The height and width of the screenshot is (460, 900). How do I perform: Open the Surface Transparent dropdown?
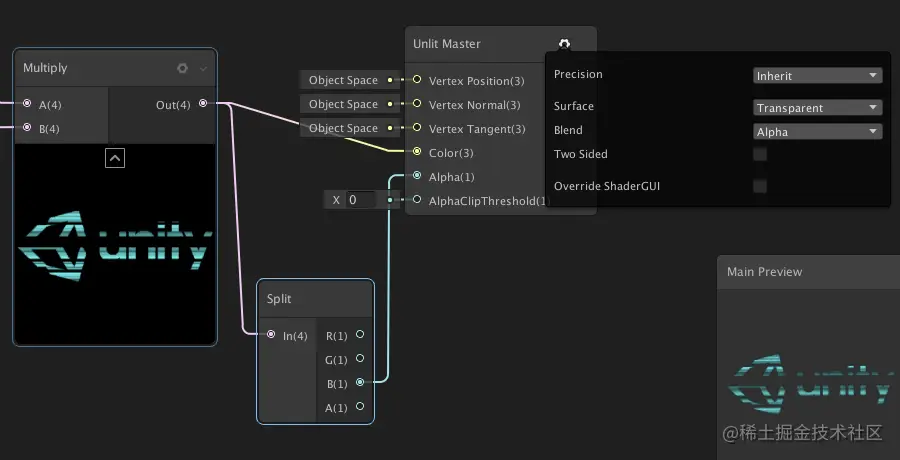(x=817, y=108)
